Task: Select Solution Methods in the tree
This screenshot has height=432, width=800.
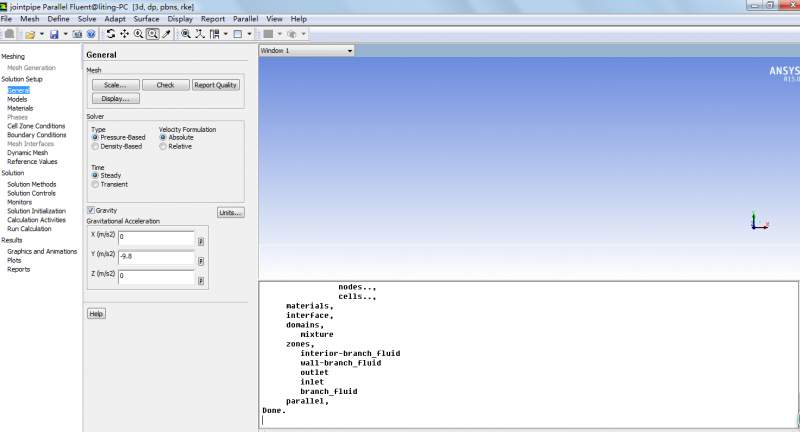Action: [32, 184]
